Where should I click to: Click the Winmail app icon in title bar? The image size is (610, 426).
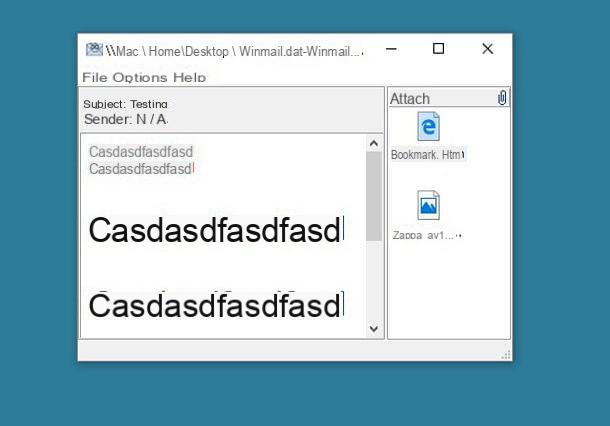(94, 50)
